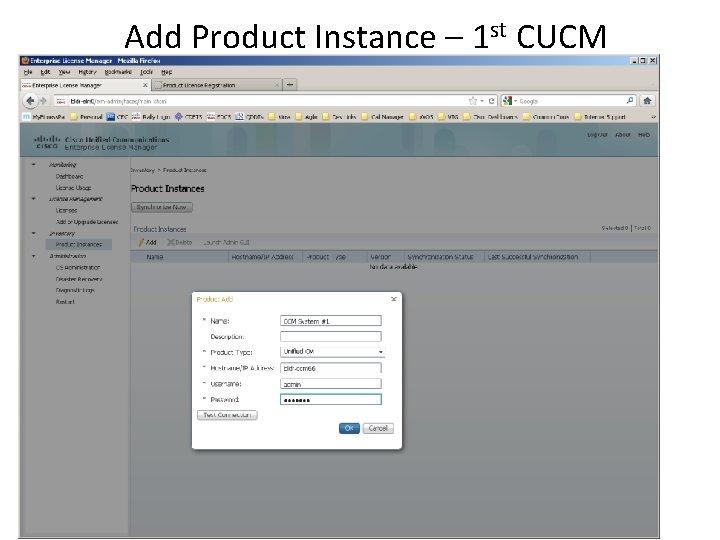
Task: Click the Firefox Home button
Action: click(x=647, y=101)
